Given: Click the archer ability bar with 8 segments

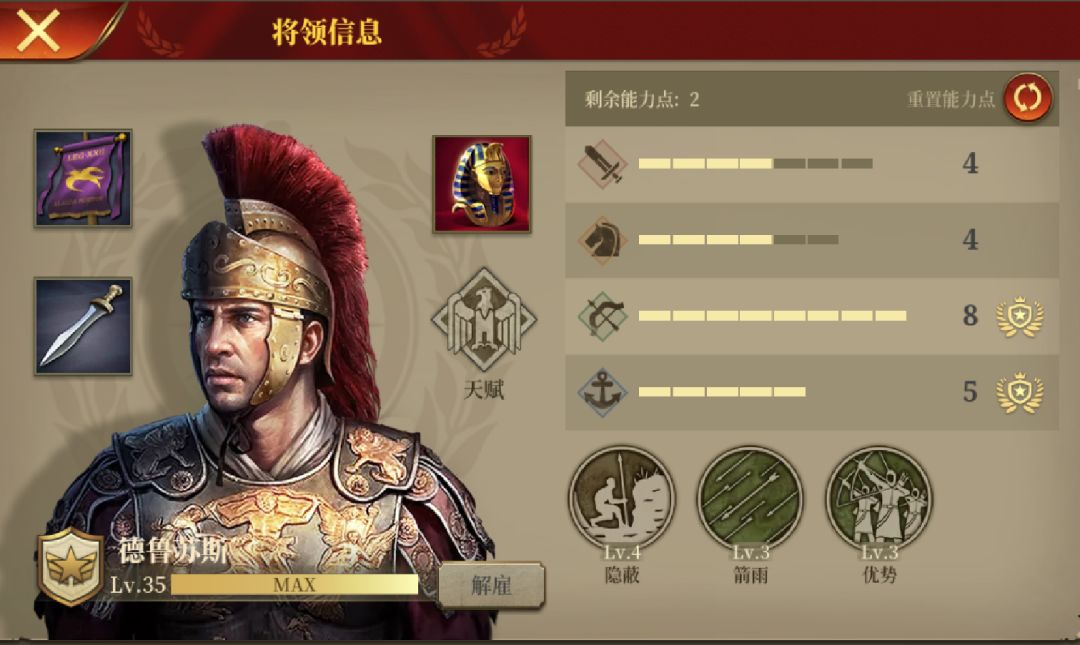Looking at the screenshot, I should pyautogui.click(x=772, y=316).
